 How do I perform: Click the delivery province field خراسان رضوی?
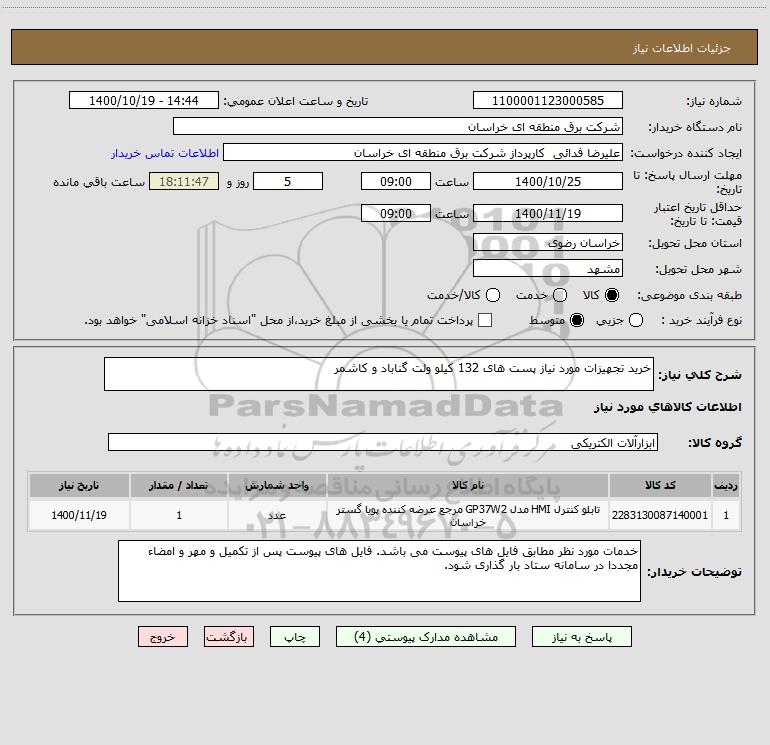[548, 243]
